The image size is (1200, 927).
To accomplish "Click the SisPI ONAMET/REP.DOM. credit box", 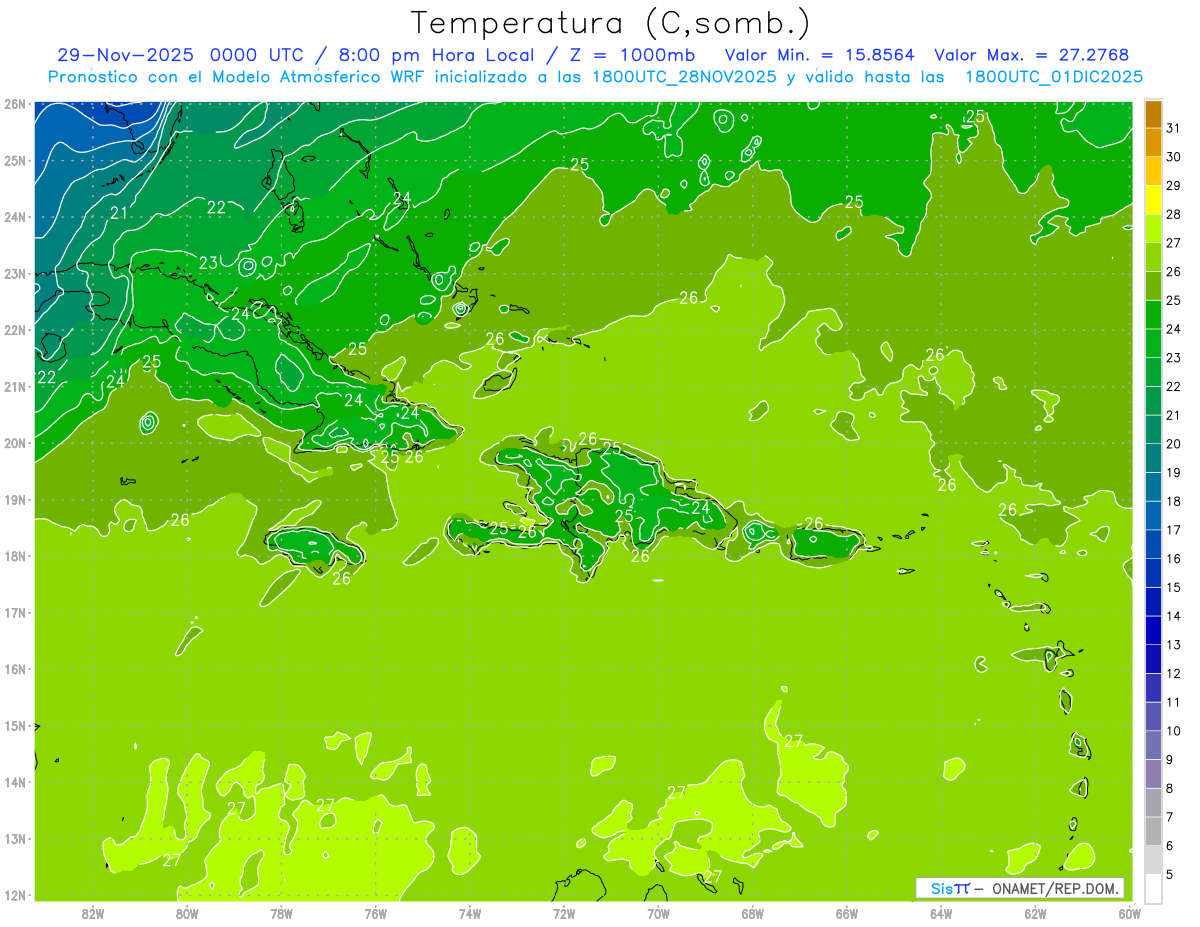I will pyautogui.click(x=1019, y=888).
